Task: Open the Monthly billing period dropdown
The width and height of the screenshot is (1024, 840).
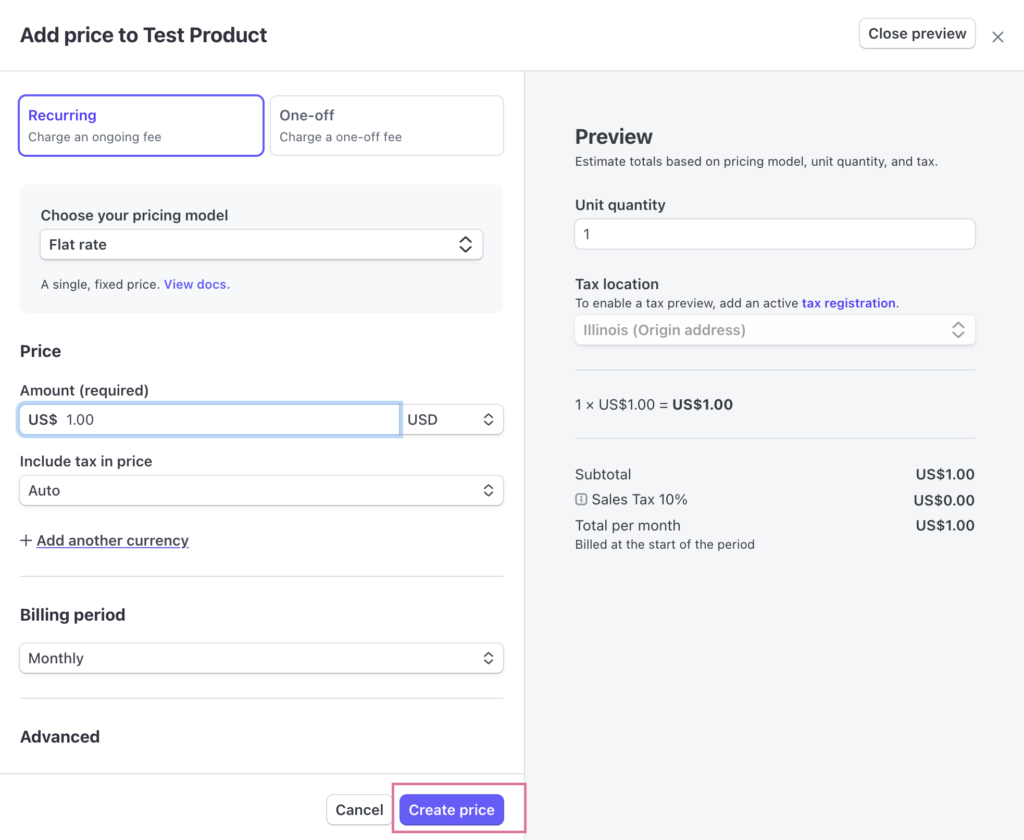Action: pyautogui.click(x=261, y=658)
